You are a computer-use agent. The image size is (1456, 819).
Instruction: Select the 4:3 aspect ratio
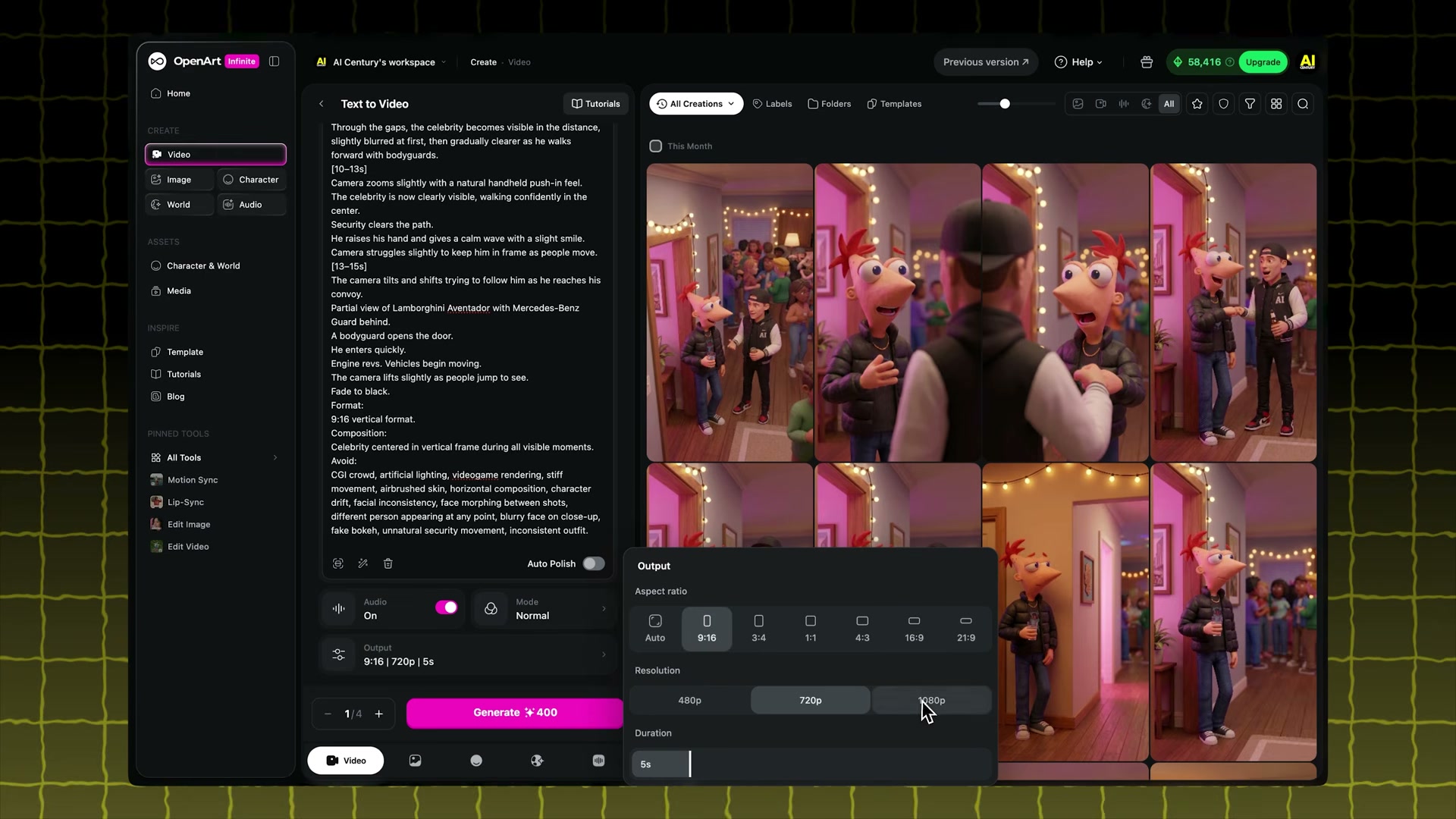click(x=862, y=629)
